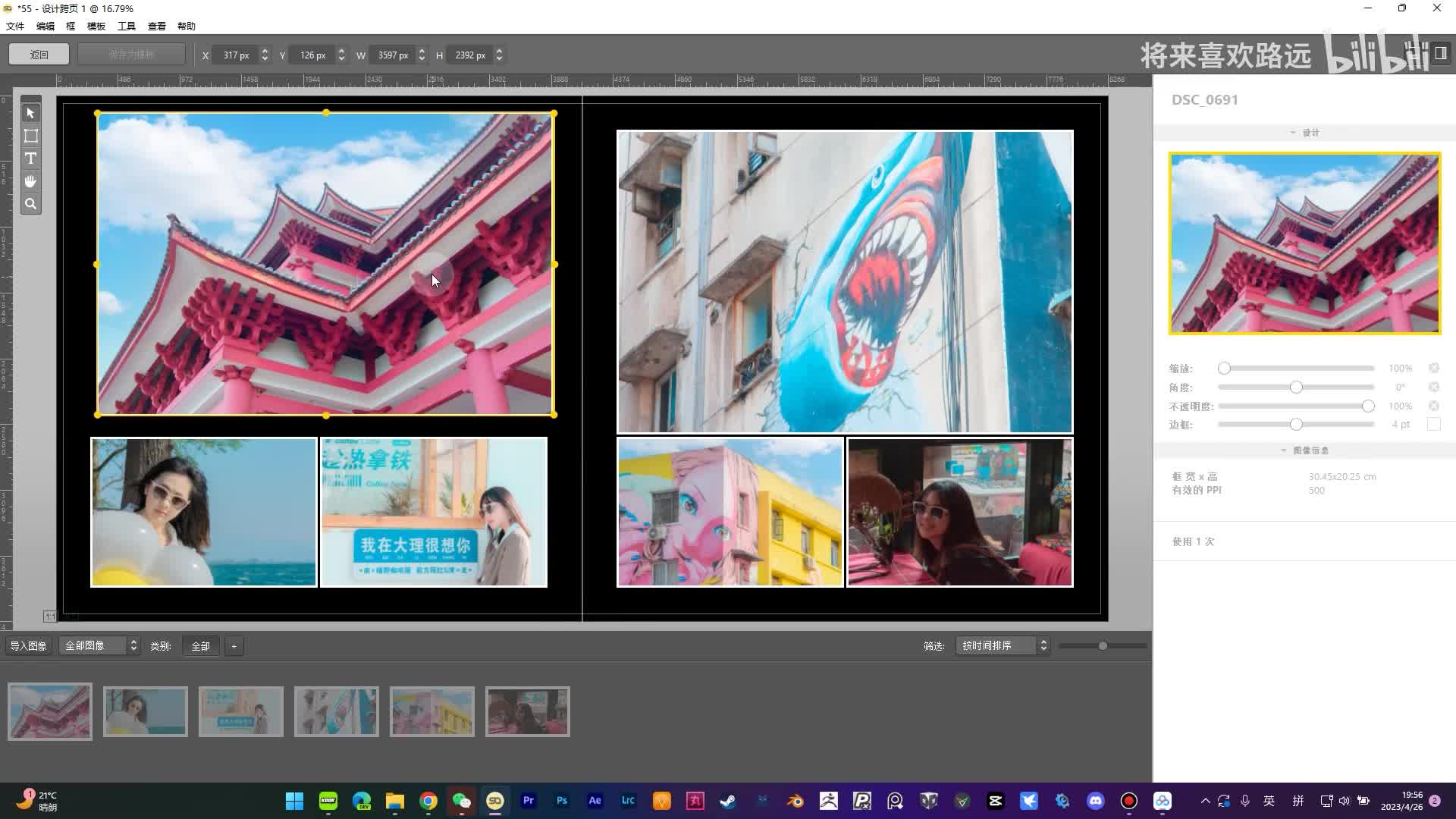Reset the 不透明度 opacity value icon
The width and height of the screenshot is (1456, 819).
[x=1433, y=406]
